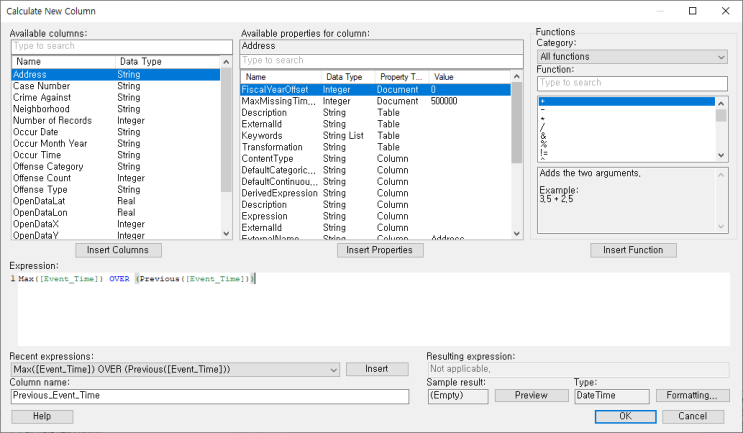Click the Column name text field
Image resolution: width=743 pixels, height=433 pixels.
(210, 396)
